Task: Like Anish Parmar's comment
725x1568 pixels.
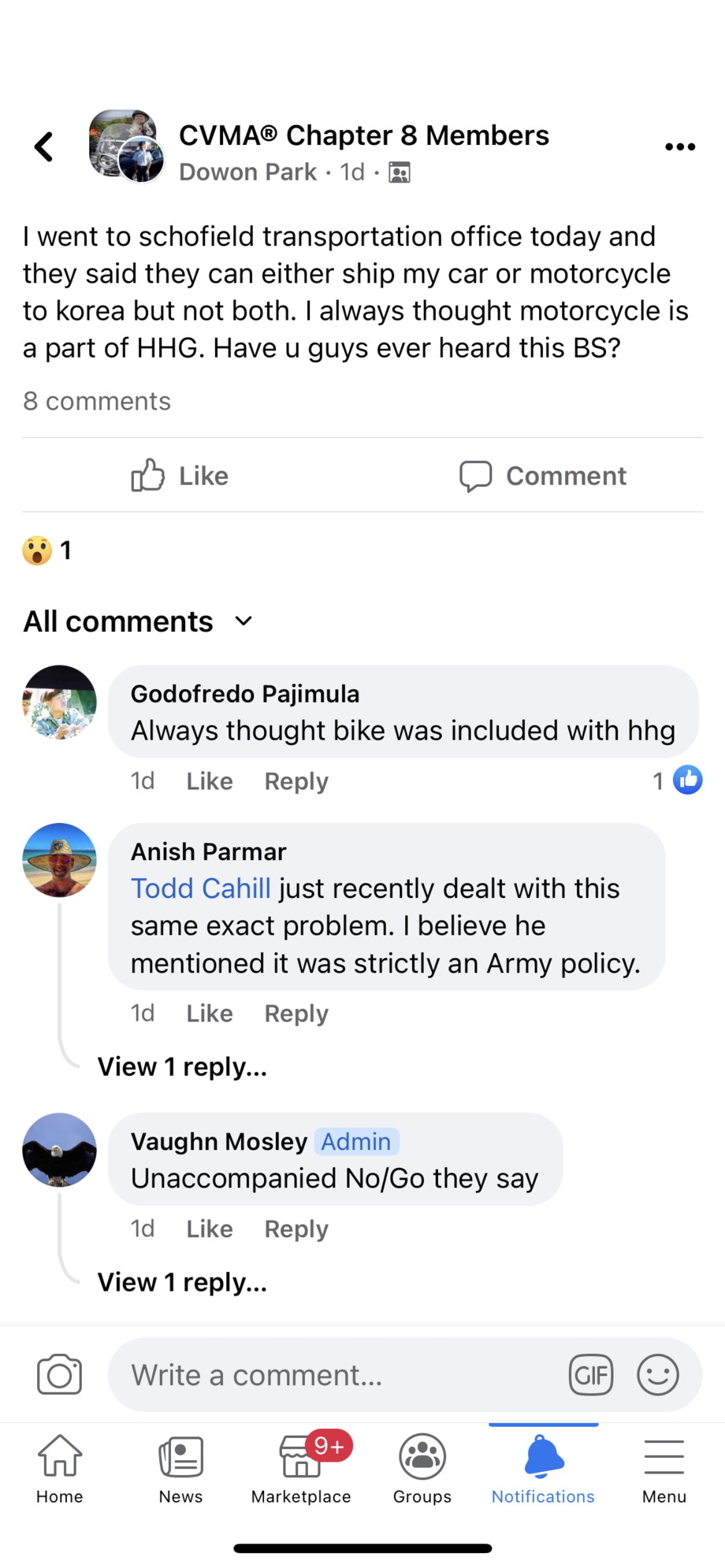Action: [209, 1014]
